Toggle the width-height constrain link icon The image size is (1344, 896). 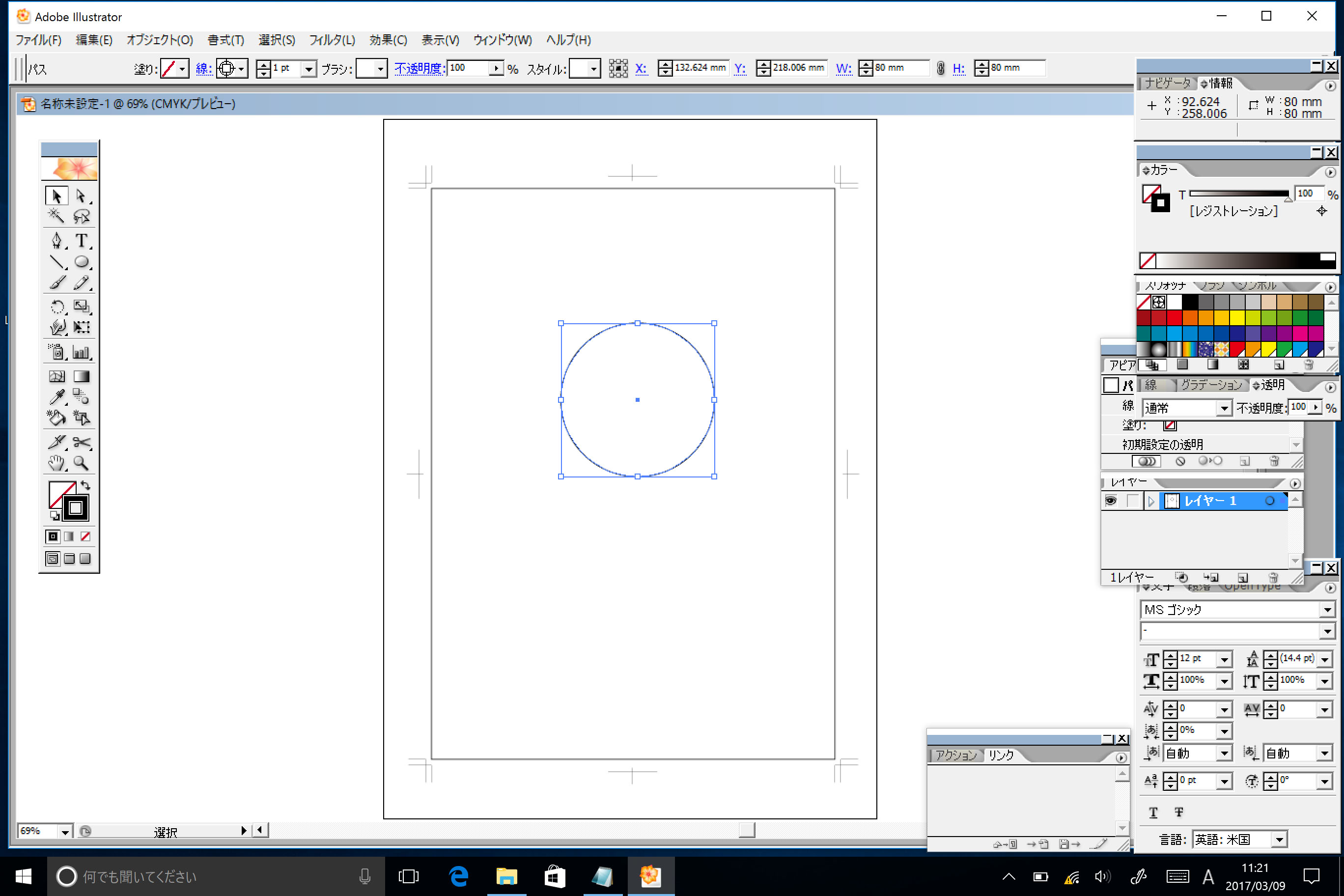point(941,69)
